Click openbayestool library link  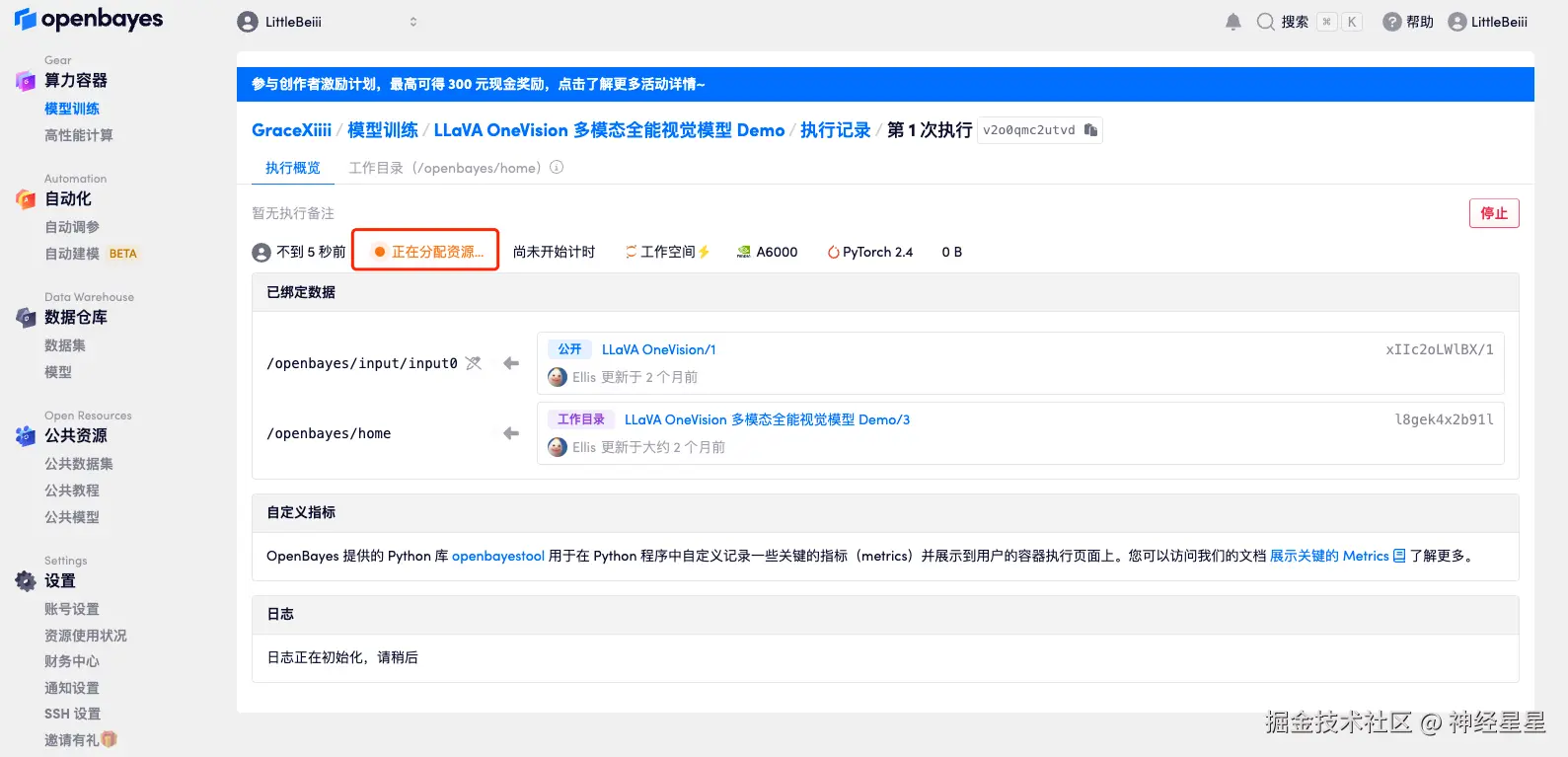(x=498, y=556)
